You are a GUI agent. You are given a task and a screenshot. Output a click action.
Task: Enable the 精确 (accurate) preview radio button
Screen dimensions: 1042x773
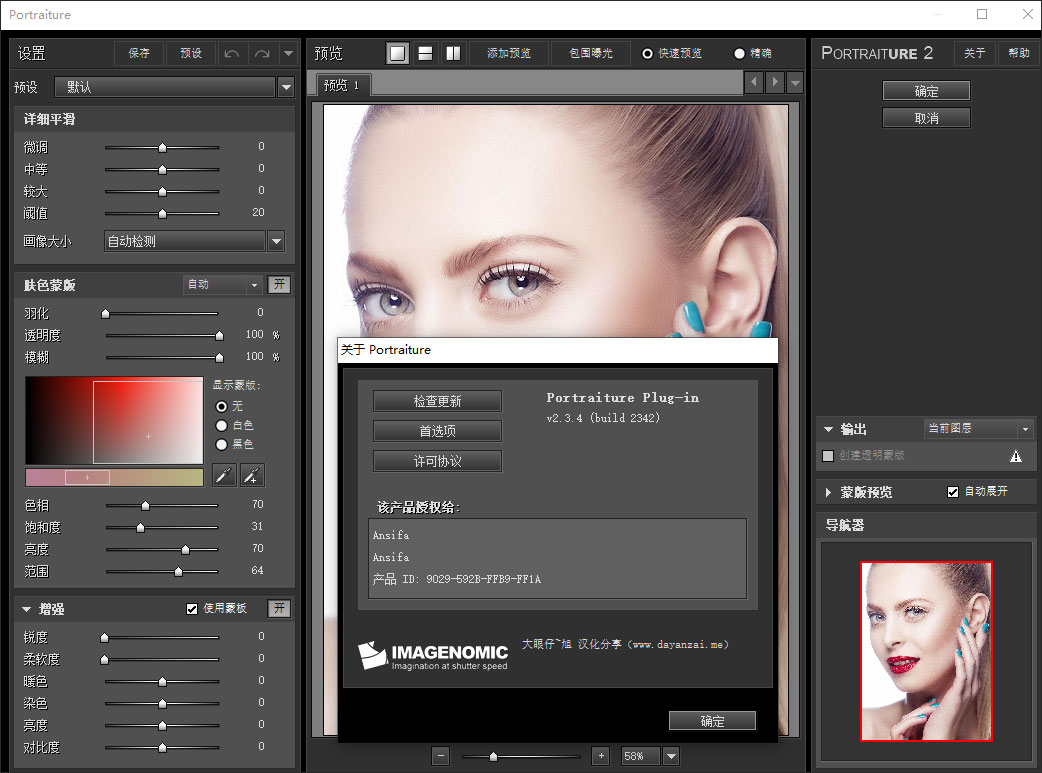click(740, 54)
